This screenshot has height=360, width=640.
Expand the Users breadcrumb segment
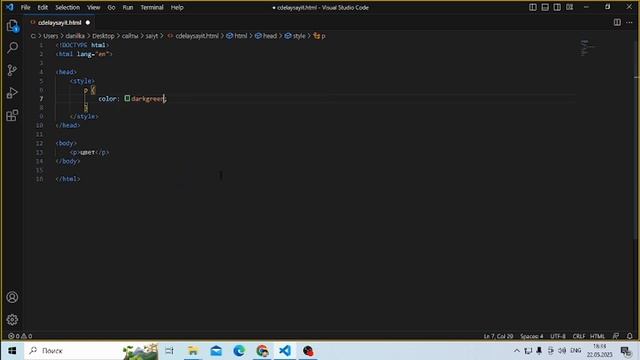pyautogui.click(x=51, y=36)
